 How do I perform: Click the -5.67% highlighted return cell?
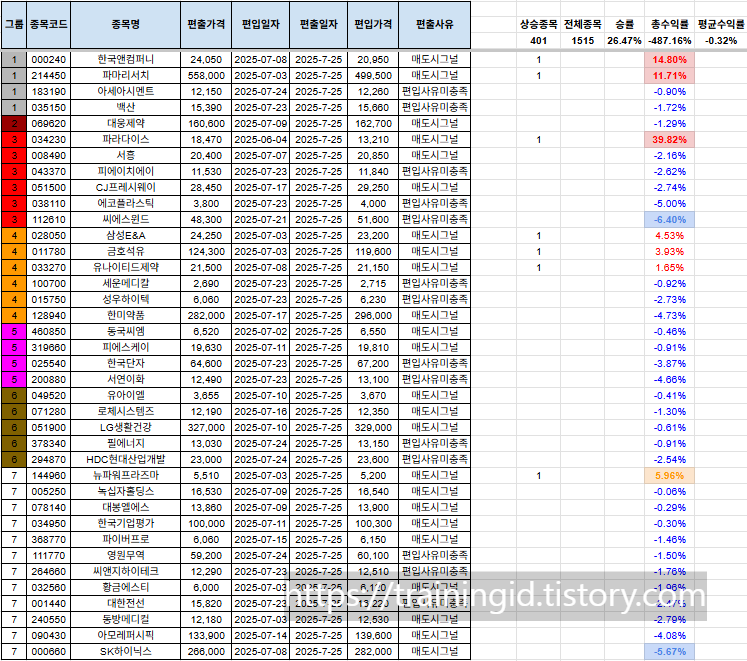click(670, 651)
